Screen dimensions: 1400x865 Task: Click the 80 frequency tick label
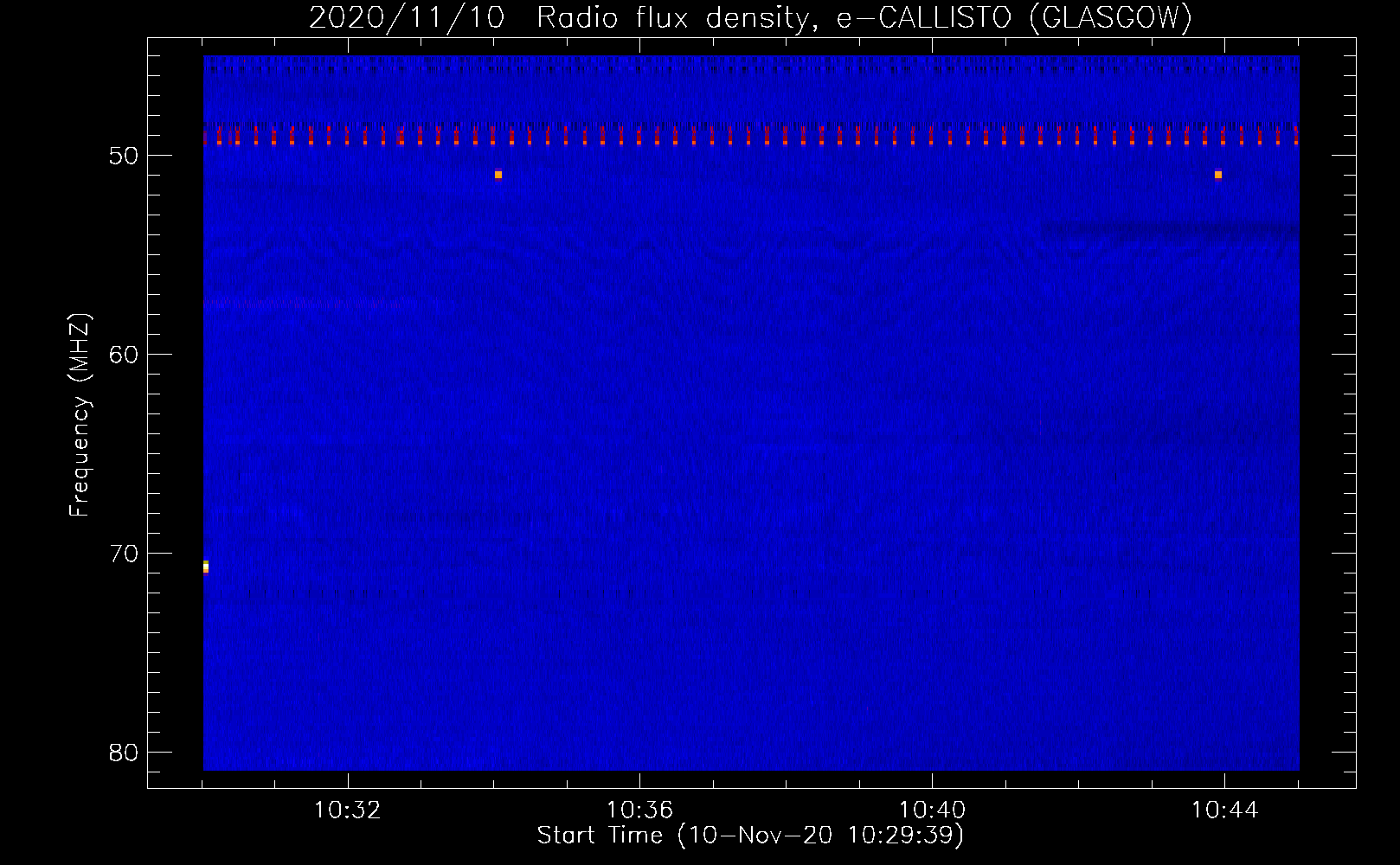124,753
